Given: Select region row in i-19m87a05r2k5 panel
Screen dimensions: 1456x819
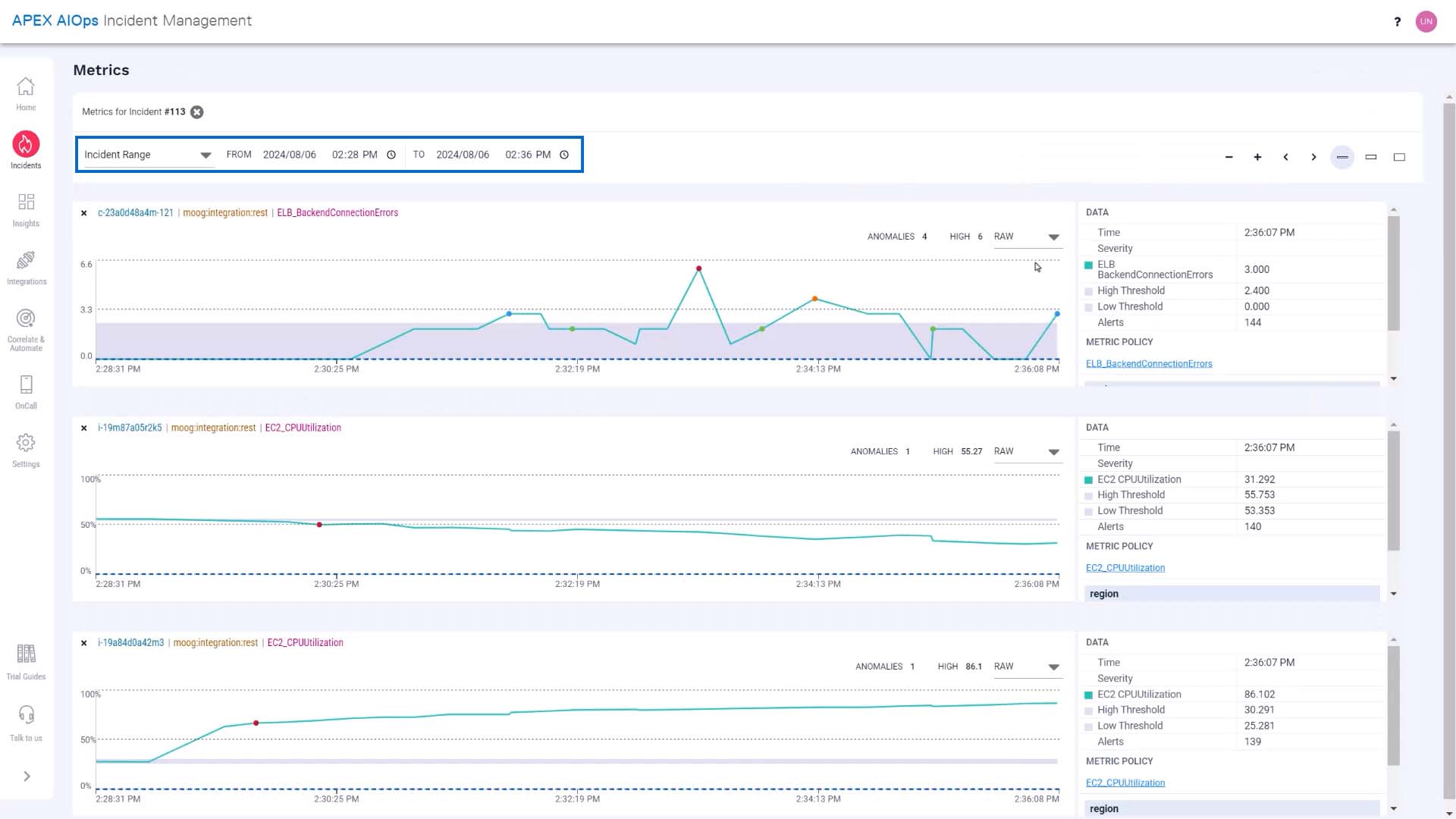Looking at the screenshot, I should (x=1232, y=594).
